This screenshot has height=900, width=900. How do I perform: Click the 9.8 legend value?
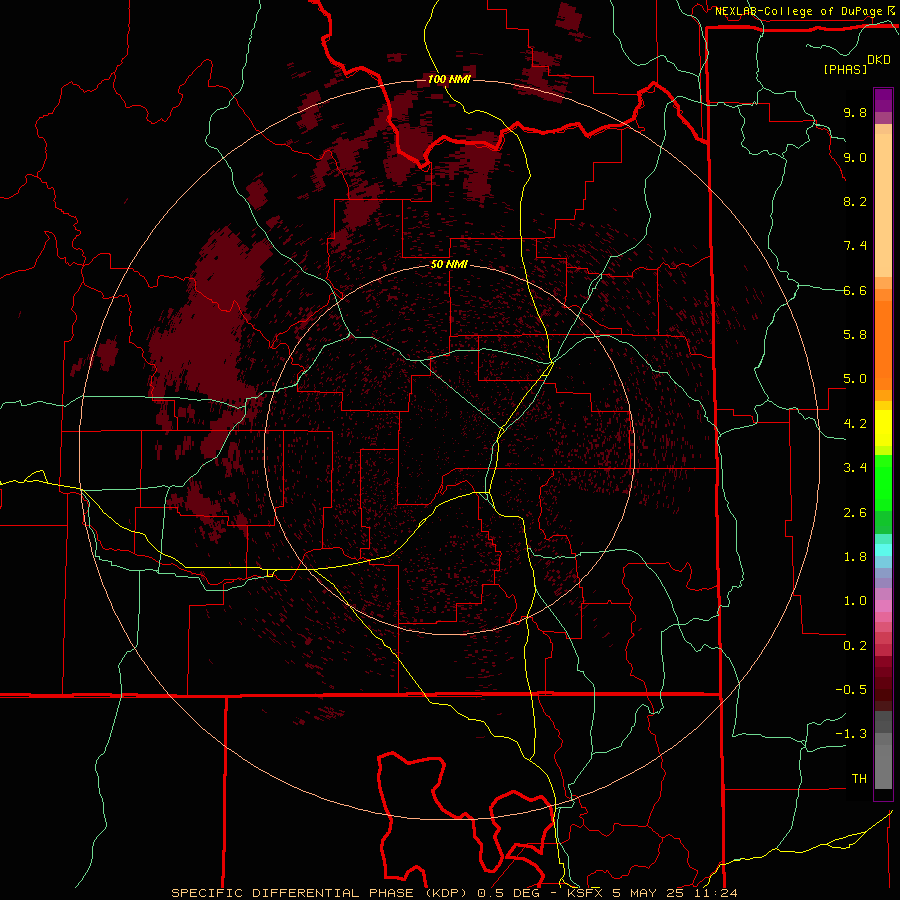855,112
